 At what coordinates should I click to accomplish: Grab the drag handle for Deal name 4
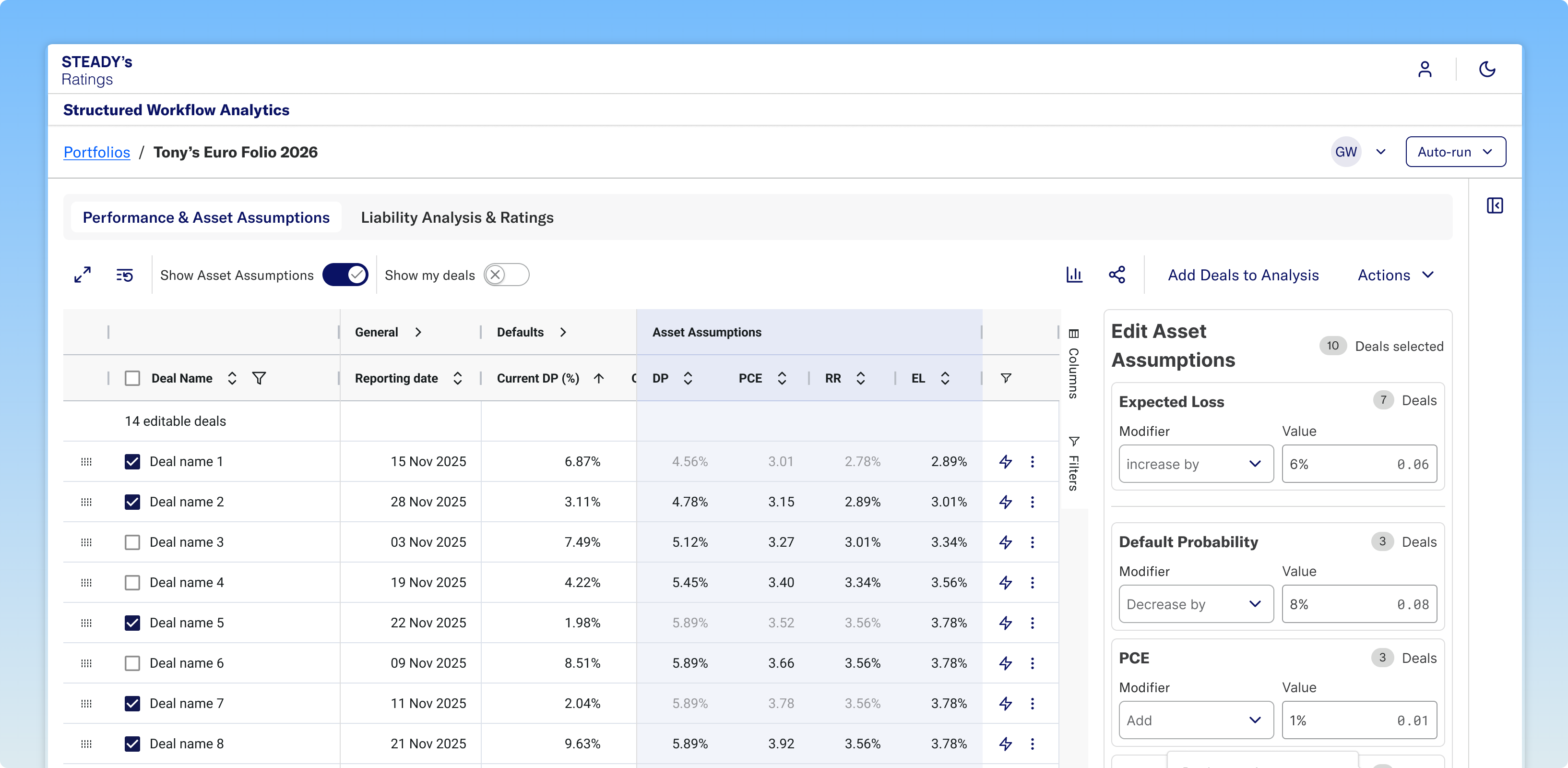coord(86,582)
